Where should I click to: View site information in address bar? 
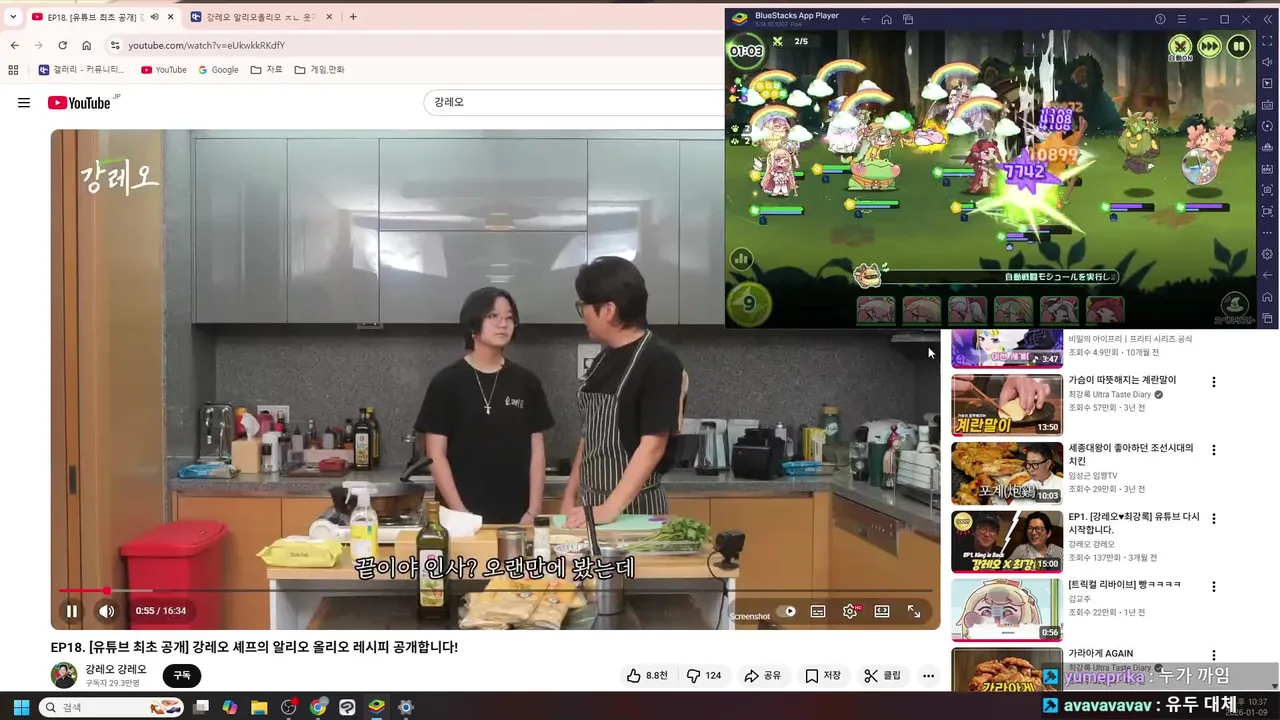(x=115, y=45)
